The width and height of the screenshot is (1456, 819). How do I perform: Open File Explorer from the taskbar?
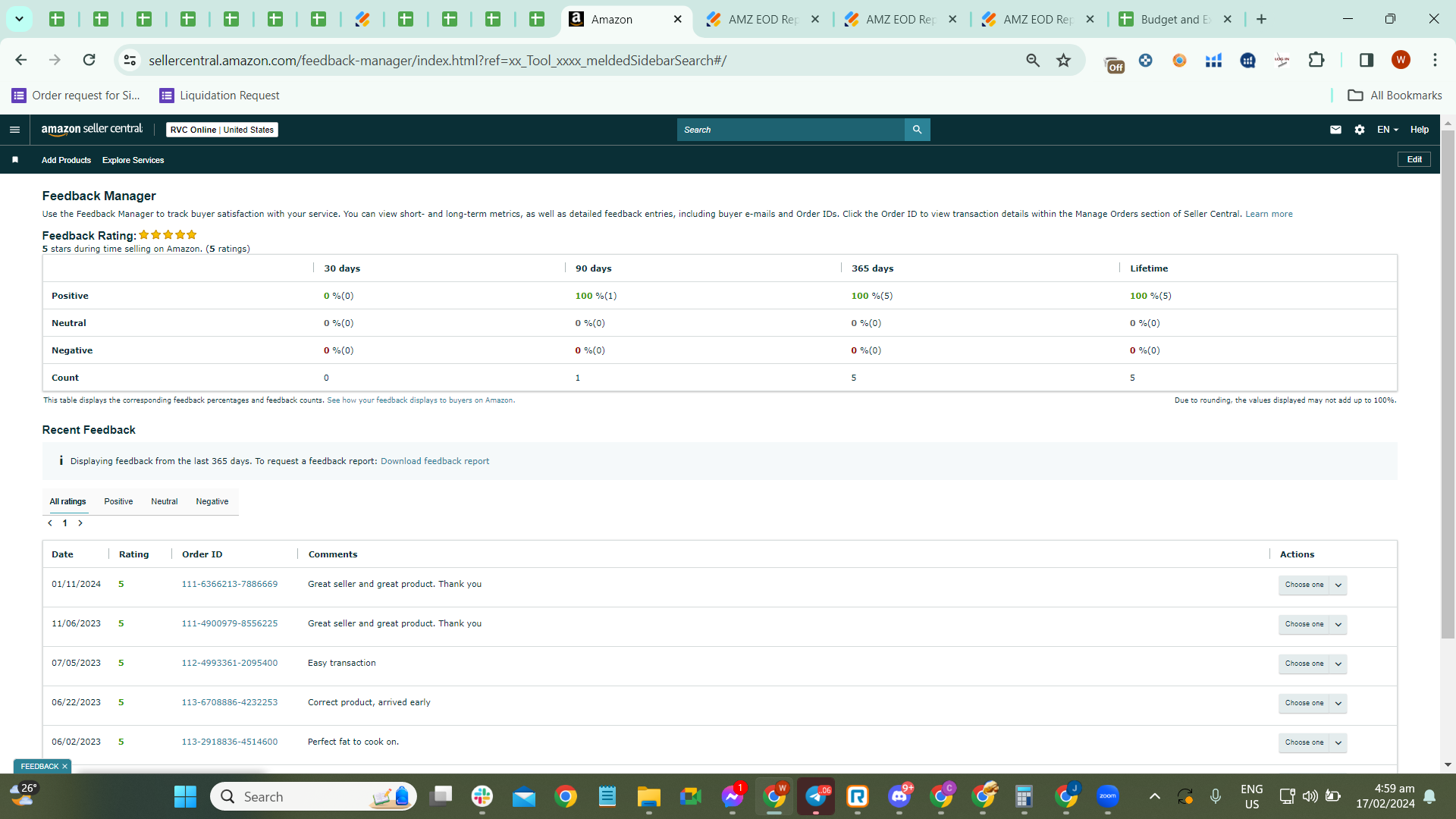click(648, 796)
